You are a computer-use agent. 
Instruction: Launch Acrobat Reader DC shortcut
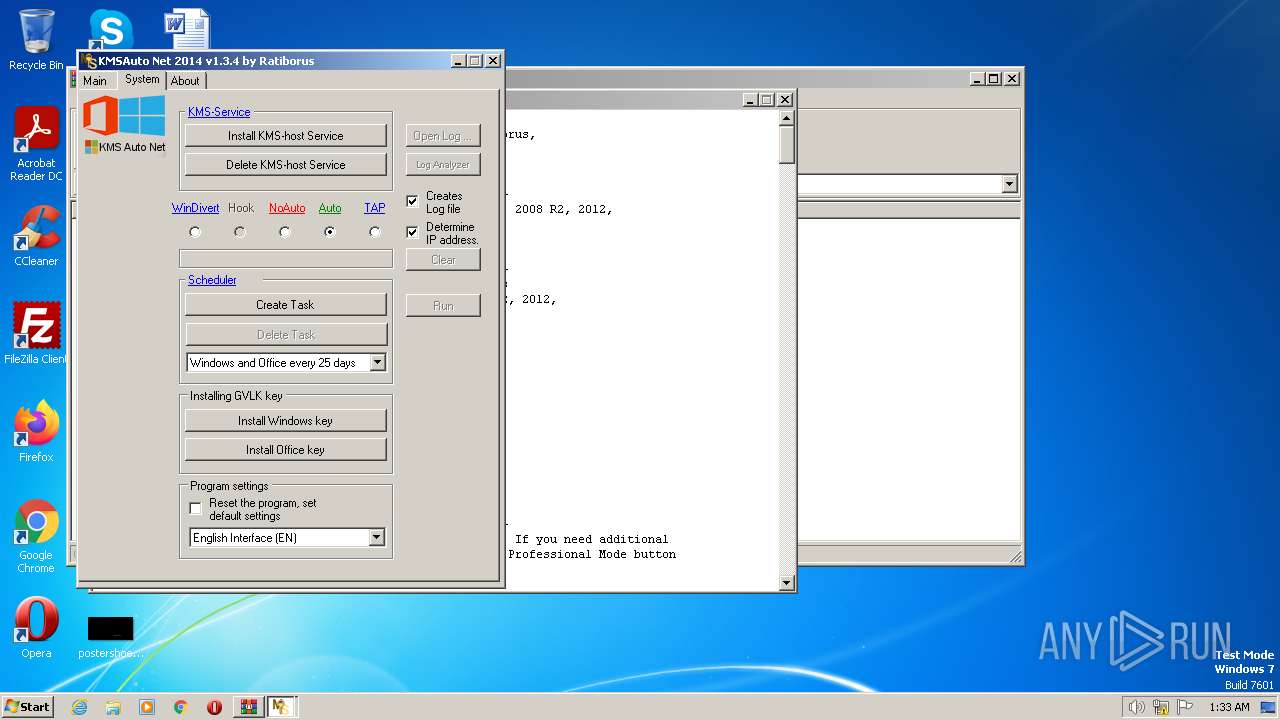click(36, 144)
